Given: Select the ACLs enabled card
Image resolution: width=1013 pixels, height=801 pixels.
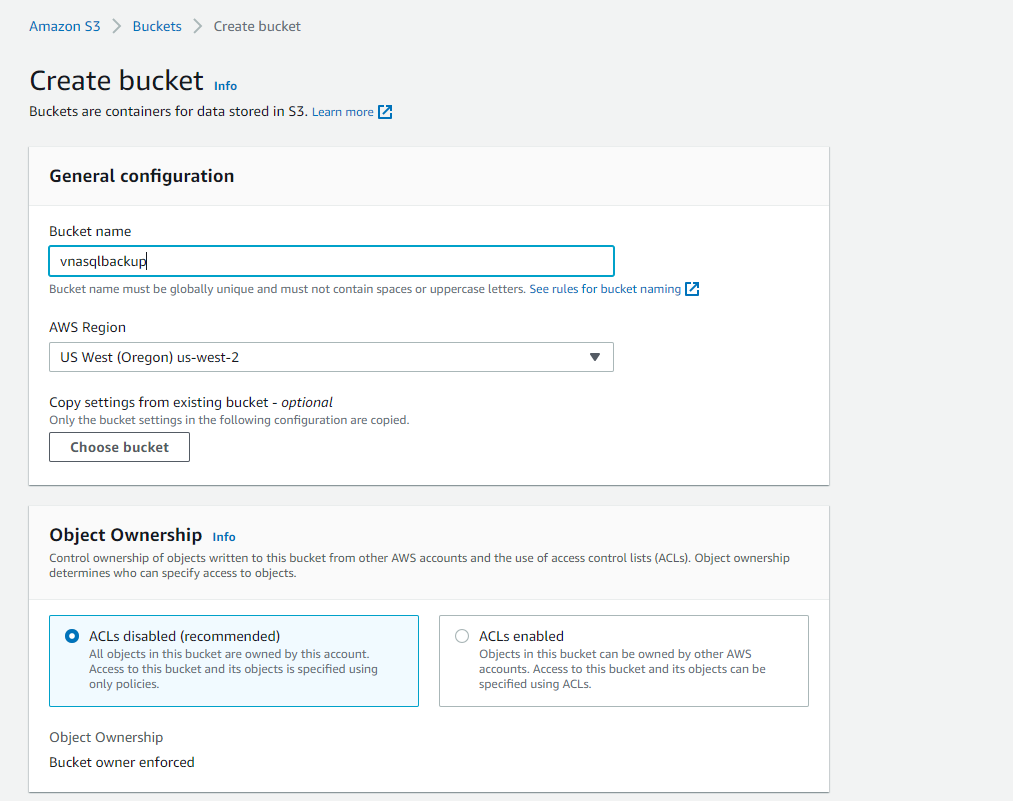Looking at the screenshot, I should tap(623, 660).
